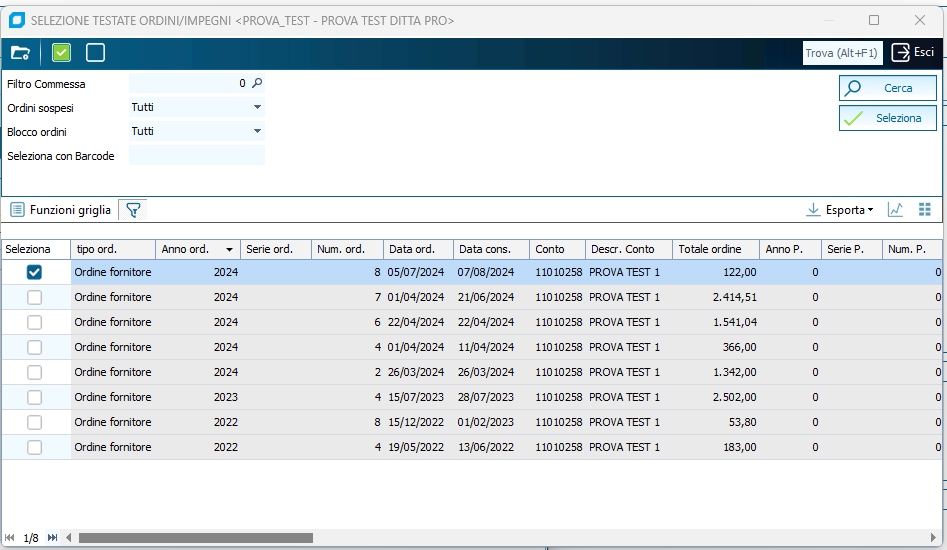The width and height of the screenshot is (947, 550).
Task: Click the total cell 183,00
Action: [x=716, y=447]
